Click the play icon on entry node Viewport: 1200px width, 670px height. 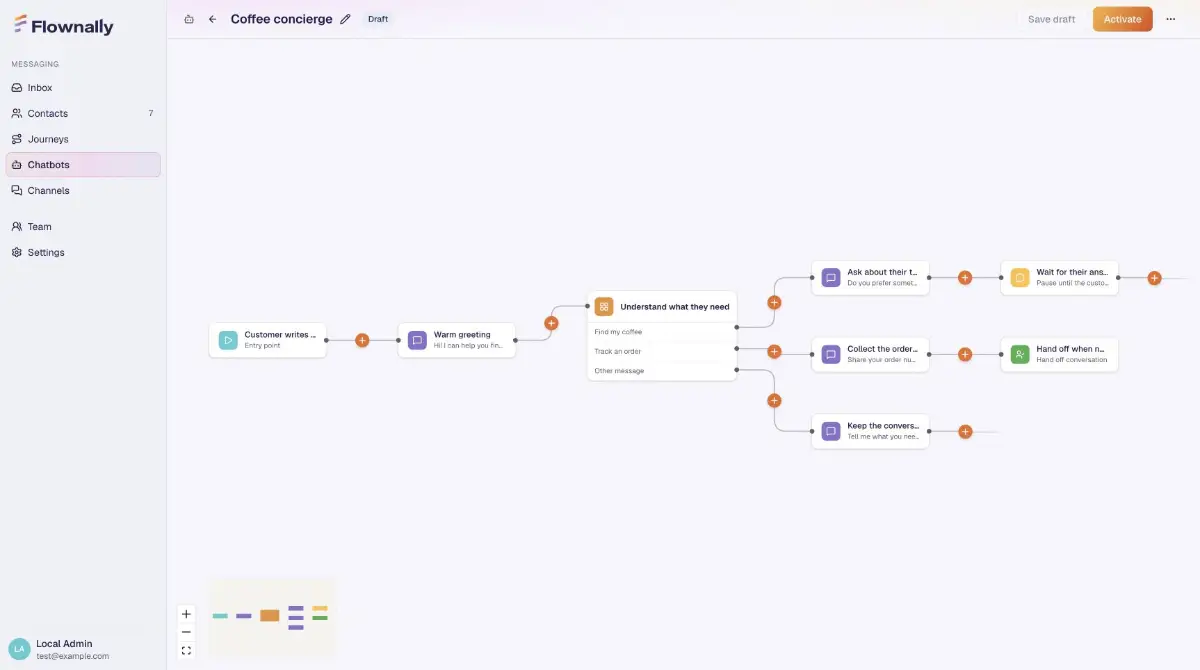[x=228, y=340]
